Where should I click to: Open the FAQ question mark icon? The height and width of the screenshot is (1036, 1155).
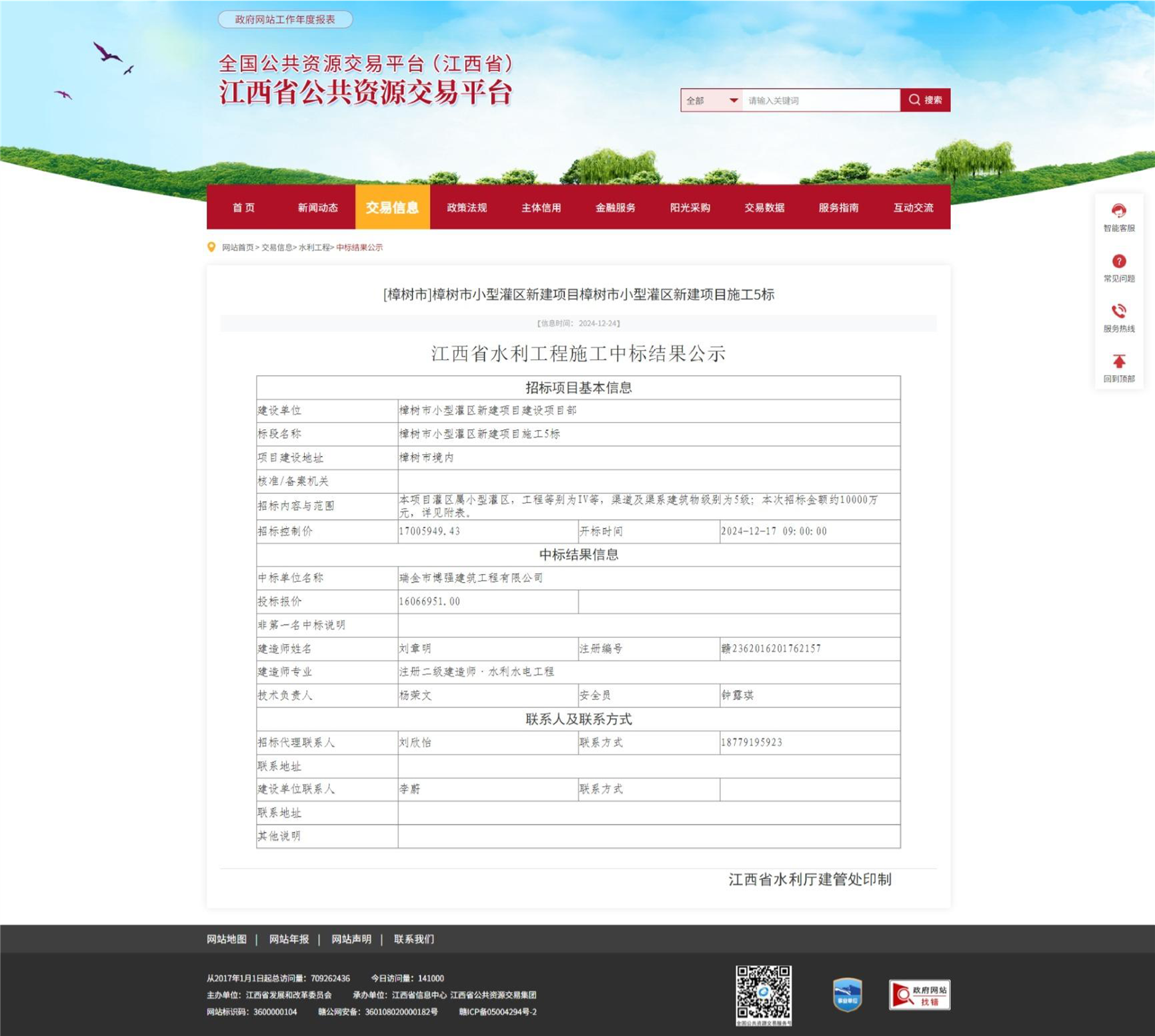click(x=1118, y=261)
